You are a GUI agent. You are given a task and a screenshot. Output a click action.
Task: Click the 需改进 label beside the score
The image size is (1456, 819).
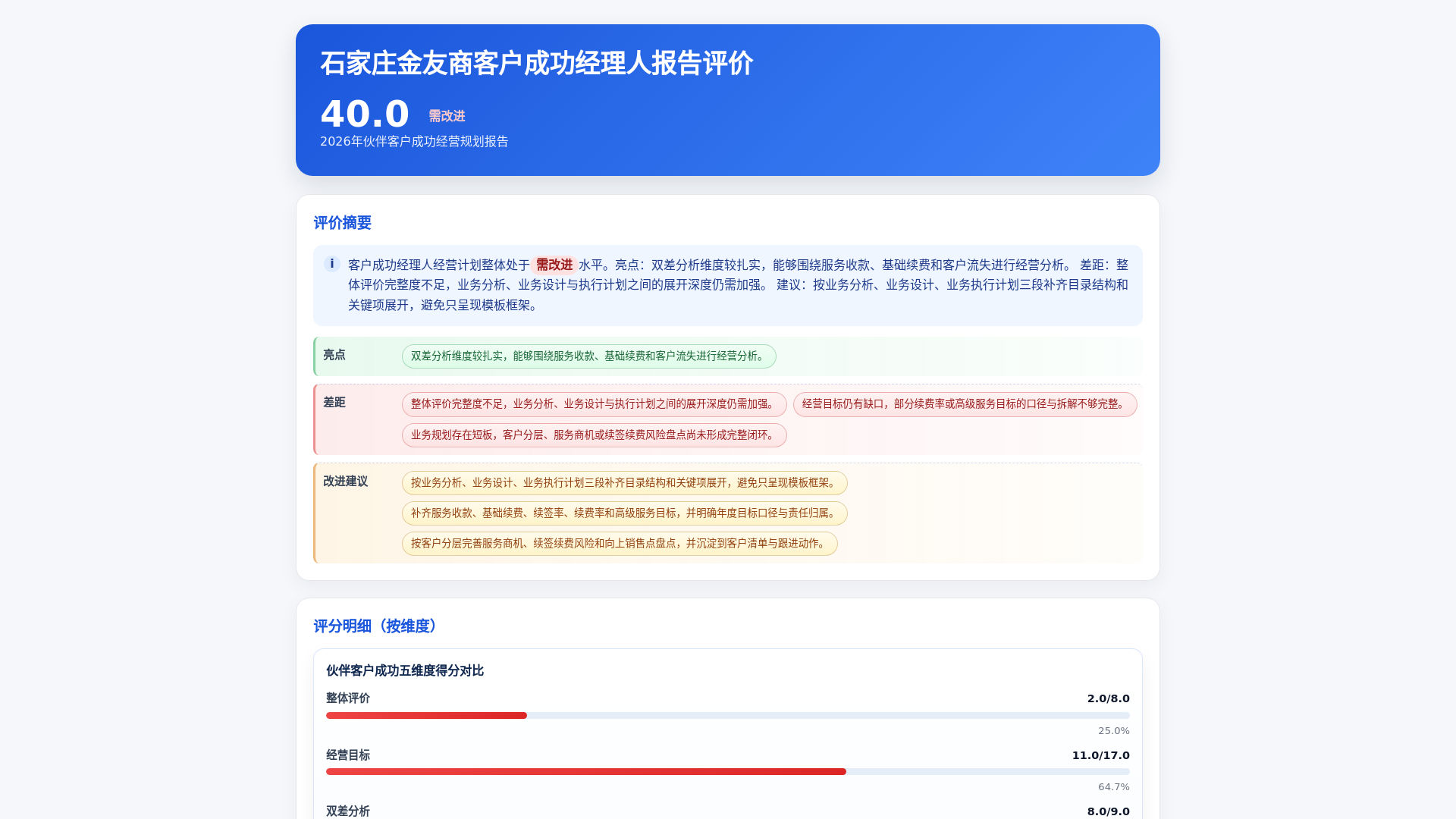click(x=447, y=116)
